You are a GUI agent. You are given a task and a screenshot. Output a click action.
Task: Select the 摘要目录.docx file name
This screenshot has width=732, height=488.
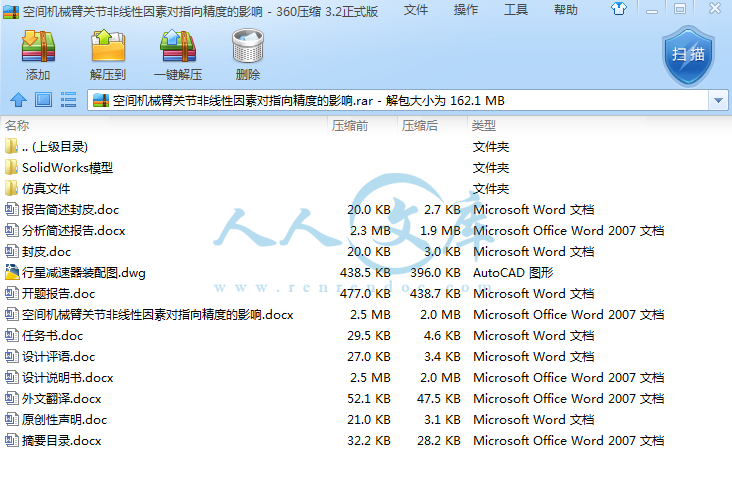pyautogui.click(x=62, y=441)
